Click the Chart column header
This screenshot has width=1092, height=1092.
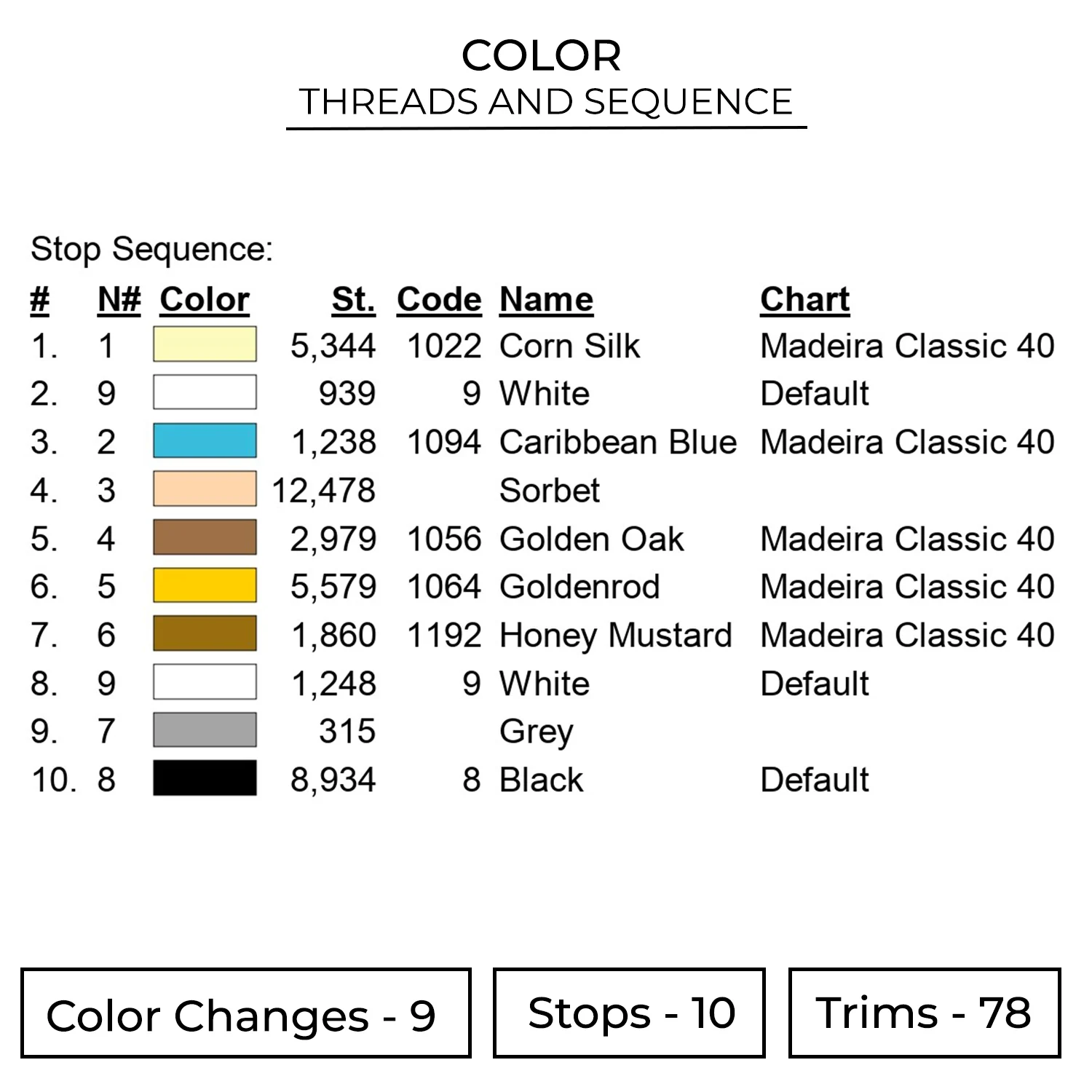(804, 299)
